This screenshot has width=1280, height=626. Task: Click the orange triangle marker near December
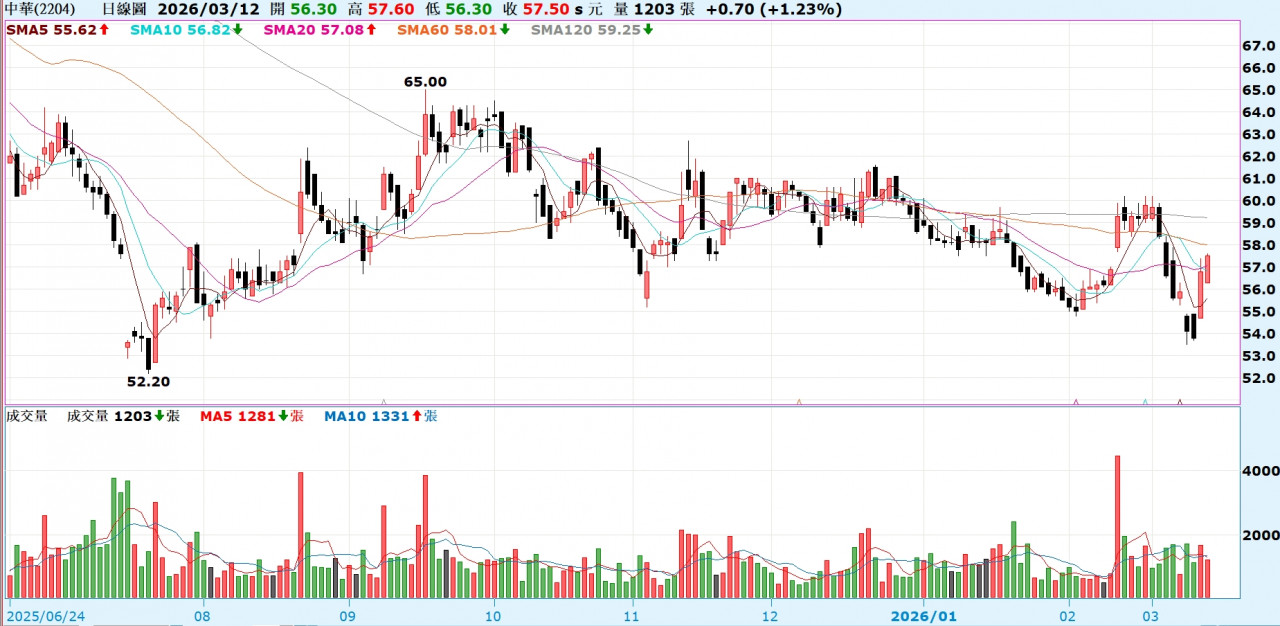click(x=799, y=402)
